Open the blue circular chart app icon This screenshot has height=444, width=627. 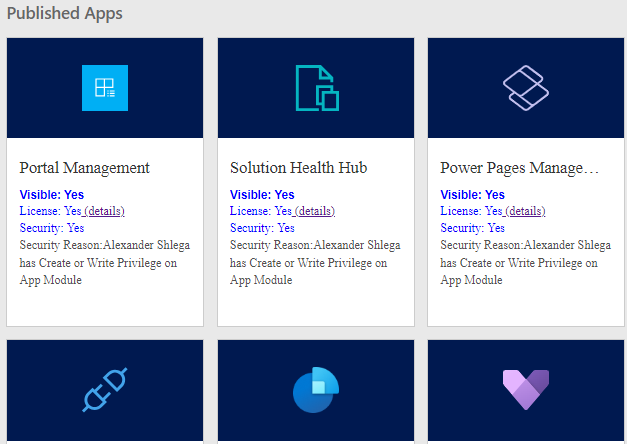(316, 390)
